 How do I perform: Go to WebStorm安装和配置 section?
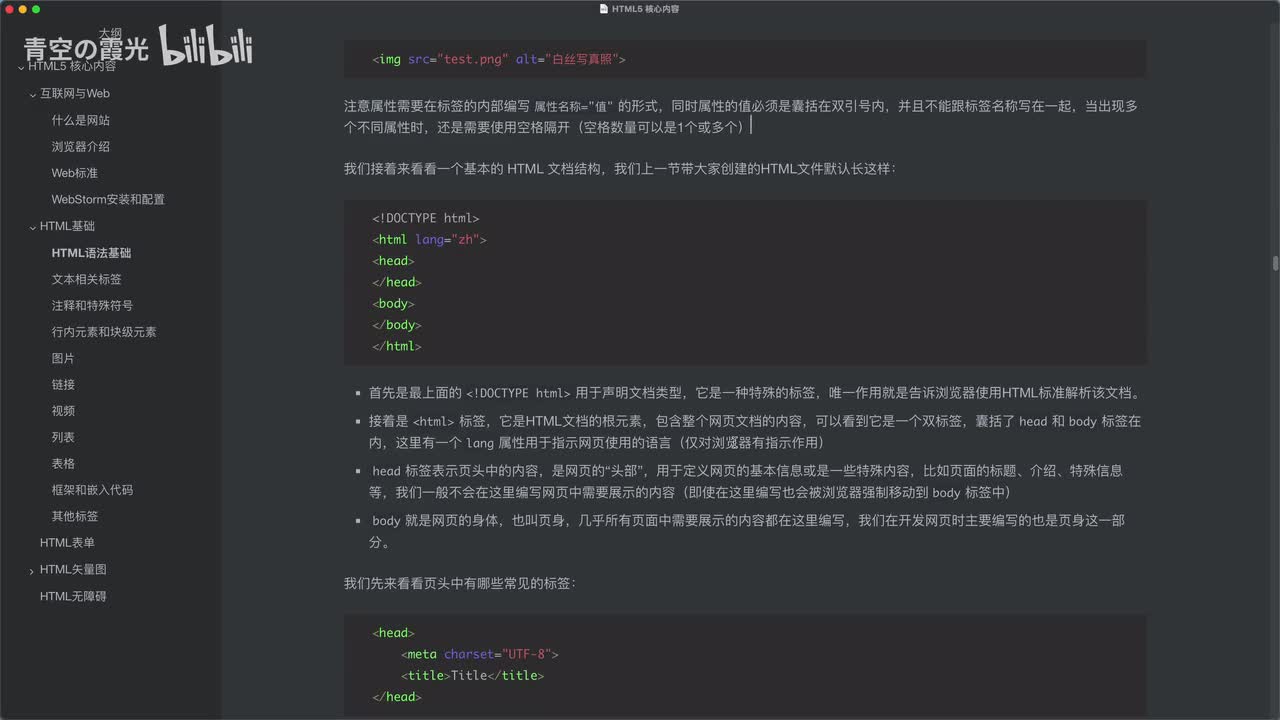(x=108, y=199)
